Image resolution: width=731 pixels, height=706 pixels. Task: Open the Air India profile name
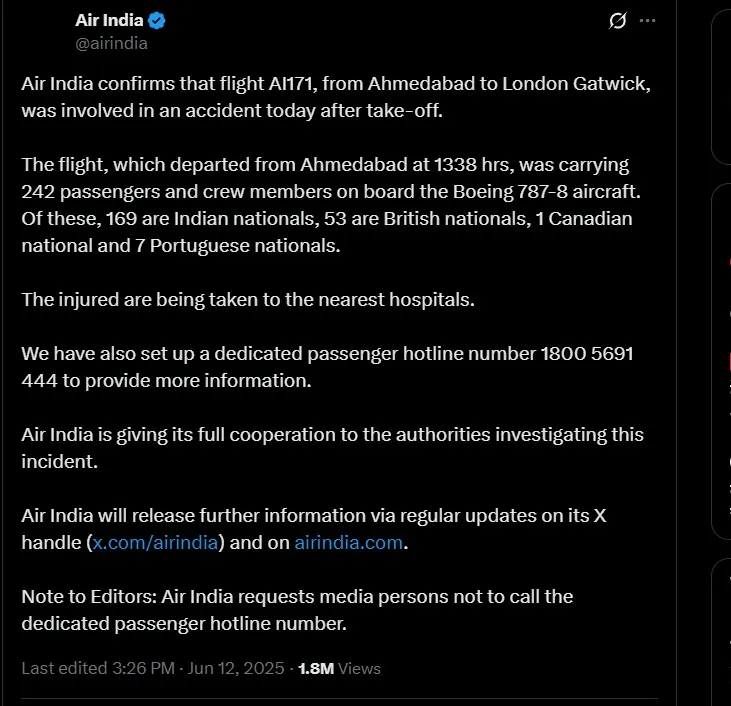point(110,21)
